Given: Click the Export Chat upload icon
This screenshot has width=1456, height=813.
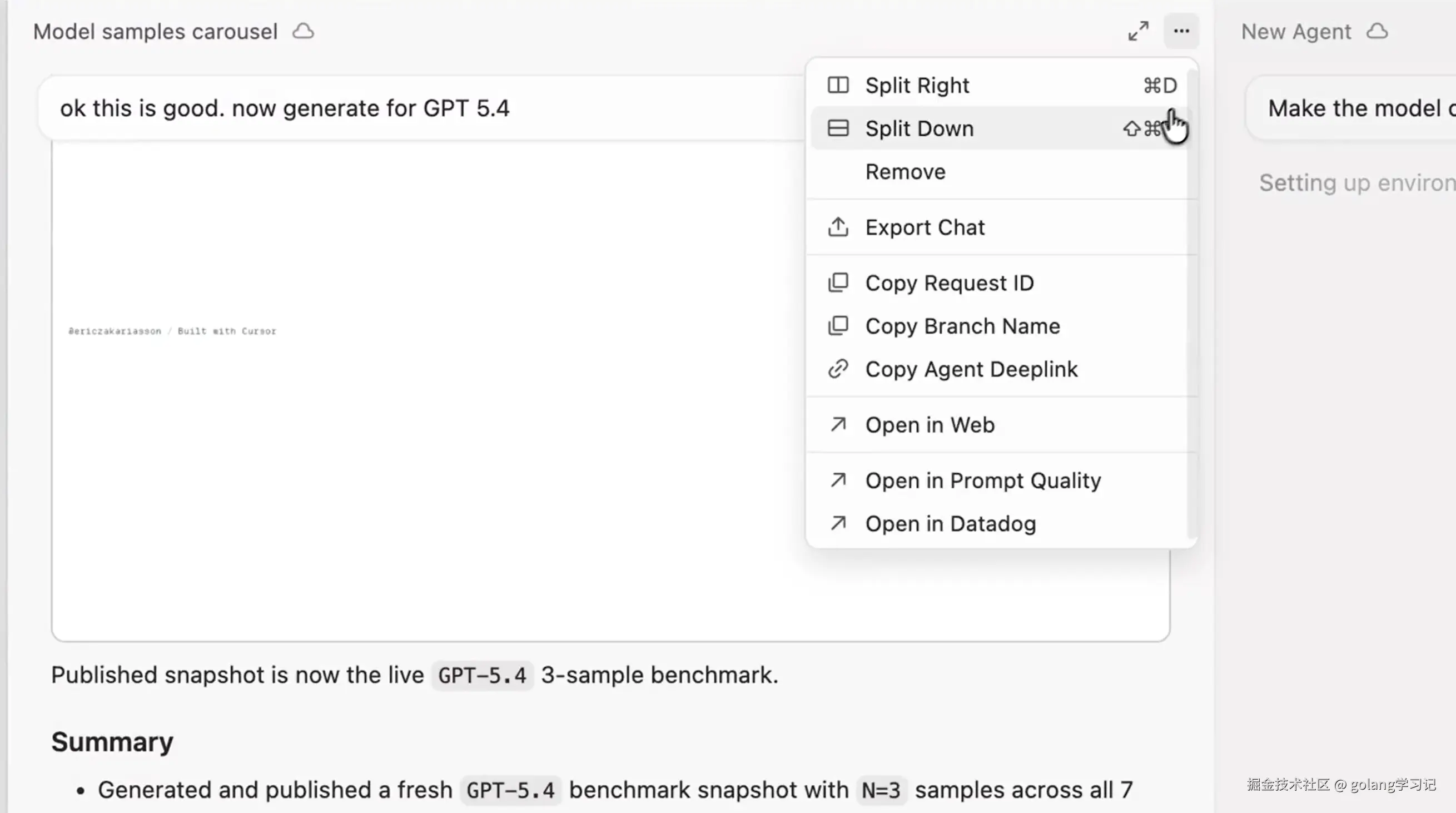Looking at the screenshot, I should click(x=838, y=227).
